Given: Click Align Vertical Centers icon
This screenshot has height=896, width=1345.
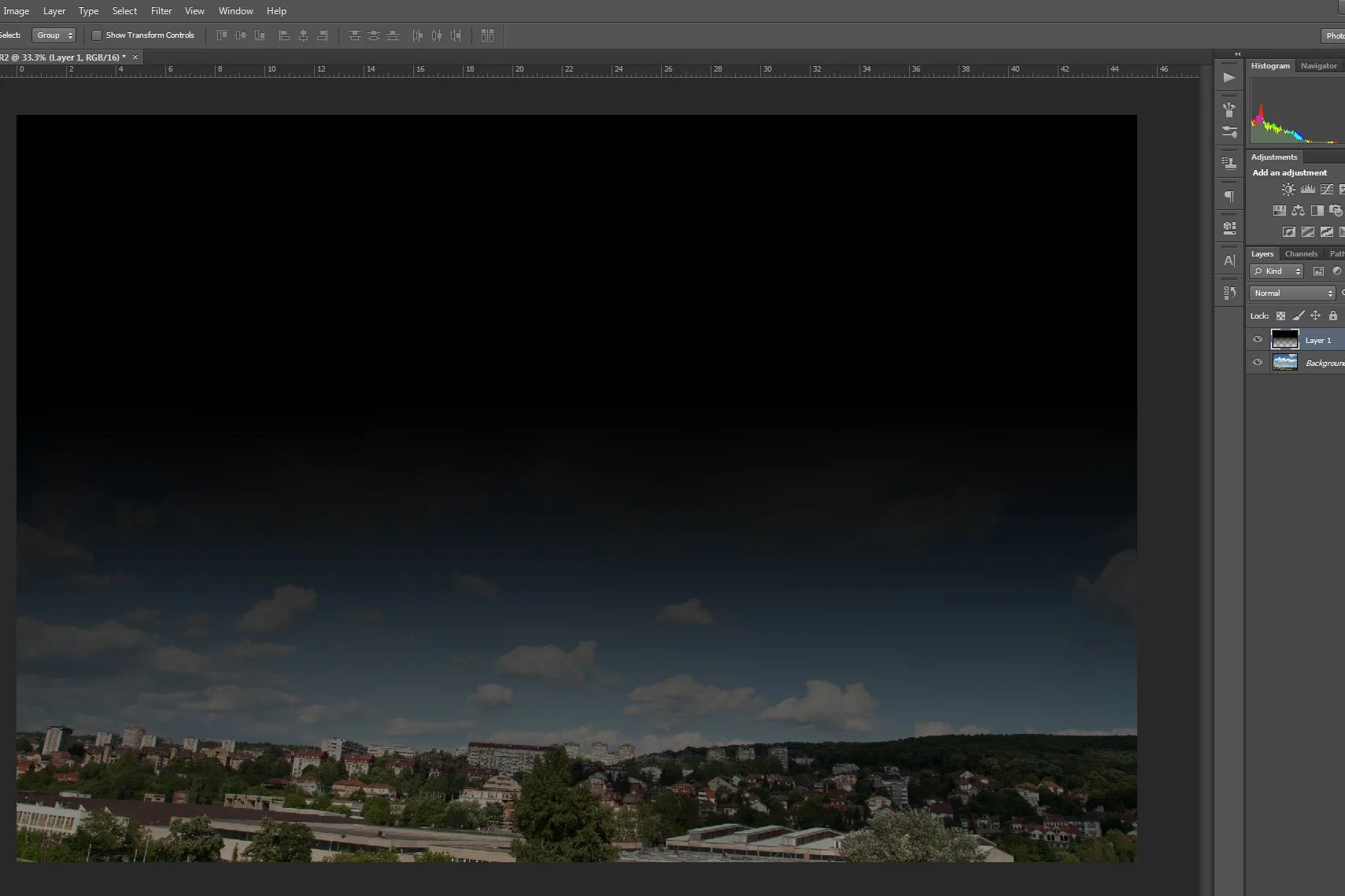Looking at the screenshot, I should pos(241,35).
